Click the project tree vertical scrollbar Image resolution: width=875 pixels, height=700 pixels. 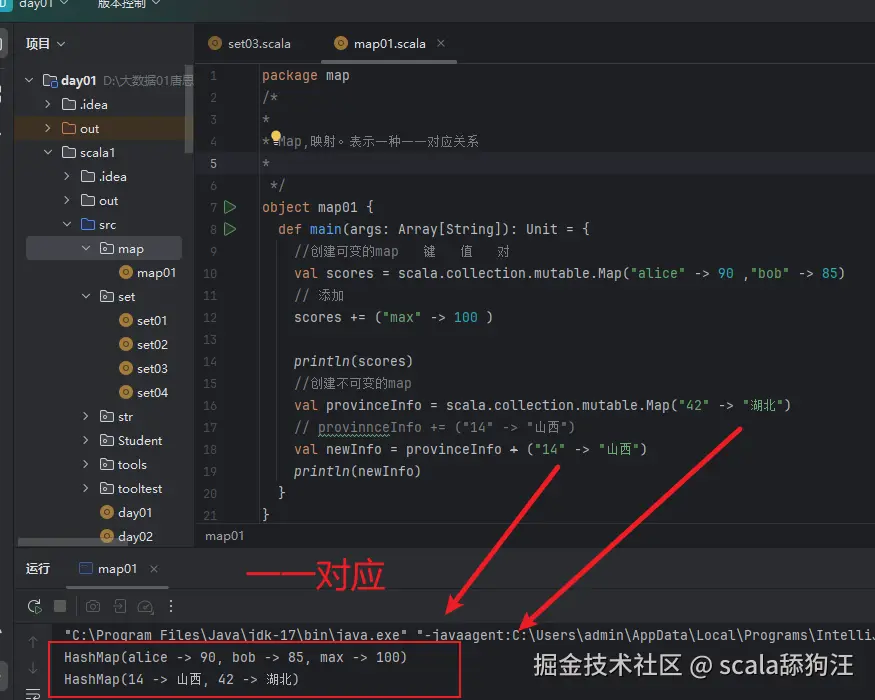[x=189, y=109]
